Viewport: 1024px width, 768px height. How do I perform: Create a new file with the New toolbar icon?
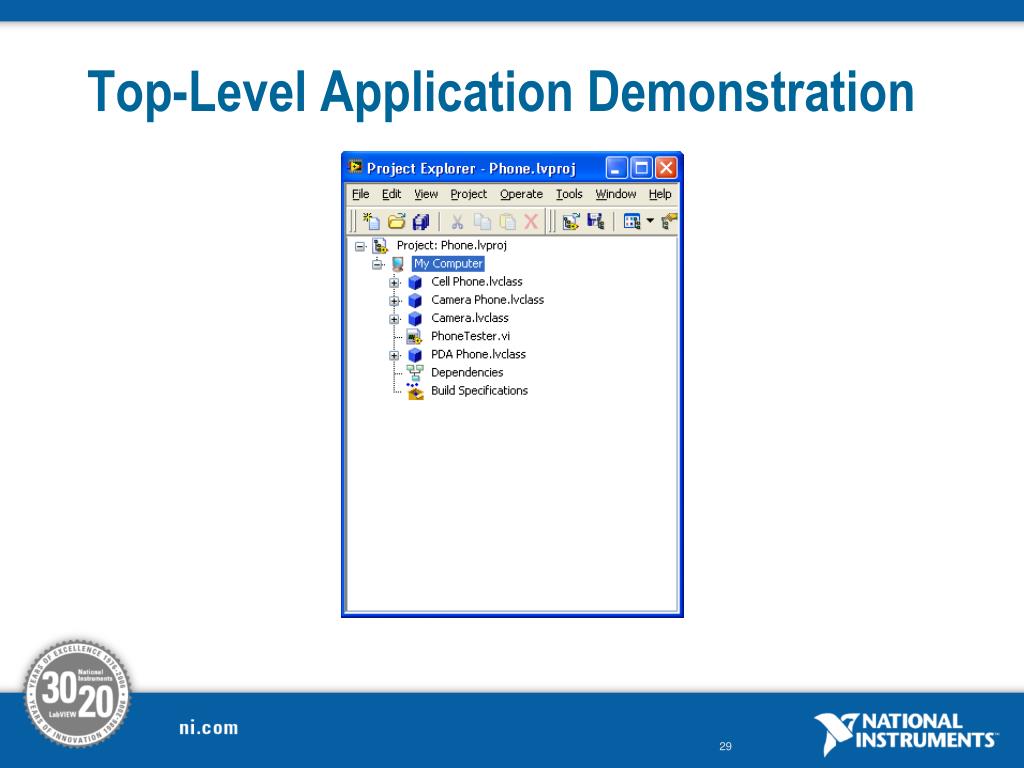371,221
